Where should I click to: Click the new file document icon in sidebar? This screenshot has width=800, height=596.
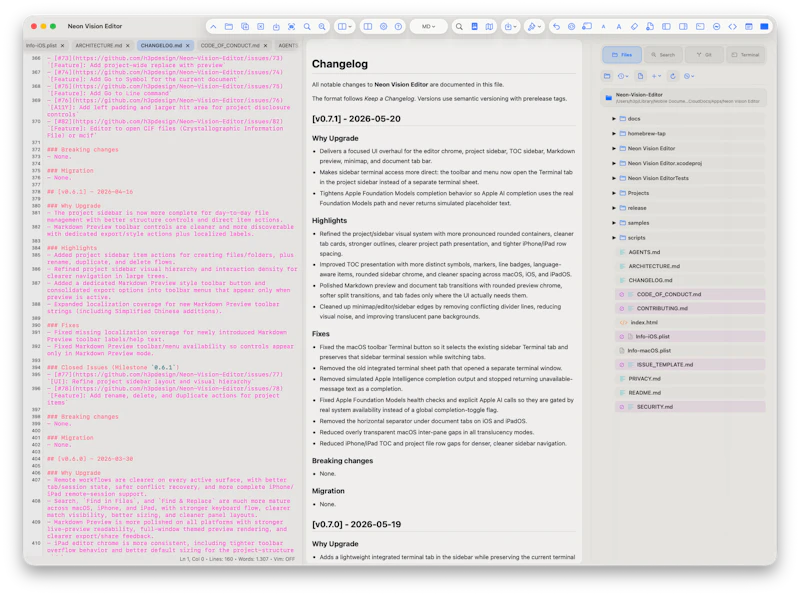point(640,76)
